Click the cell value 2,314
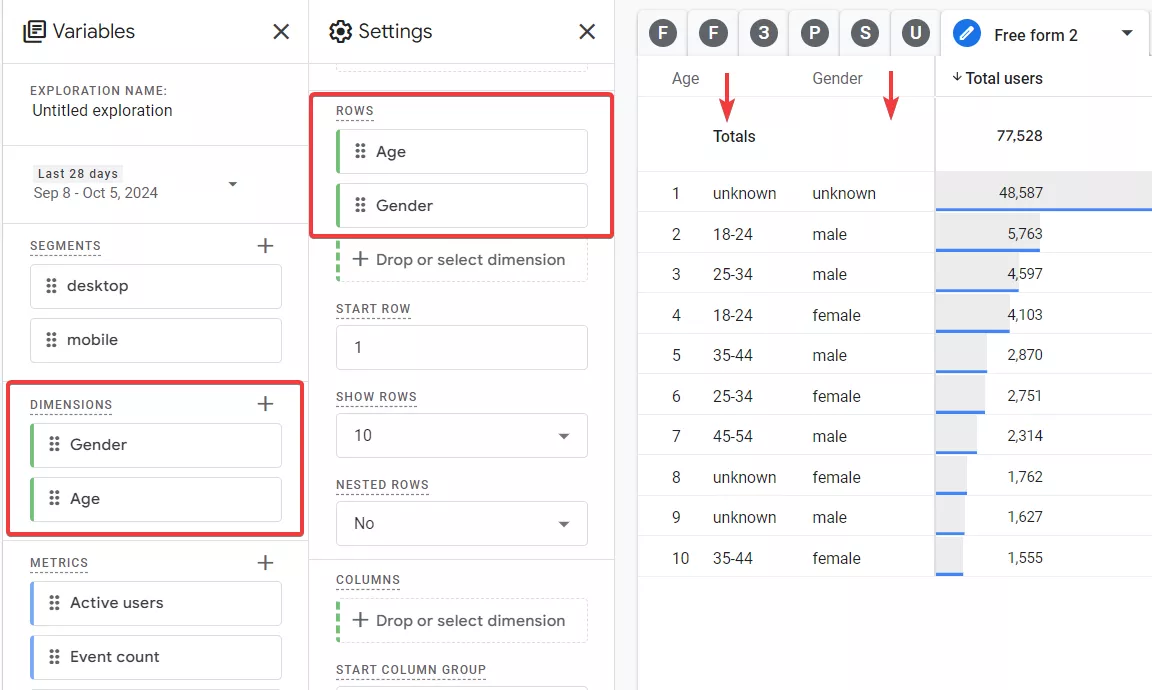This screenshot has height=690, width=1152. pos(1025,436)
